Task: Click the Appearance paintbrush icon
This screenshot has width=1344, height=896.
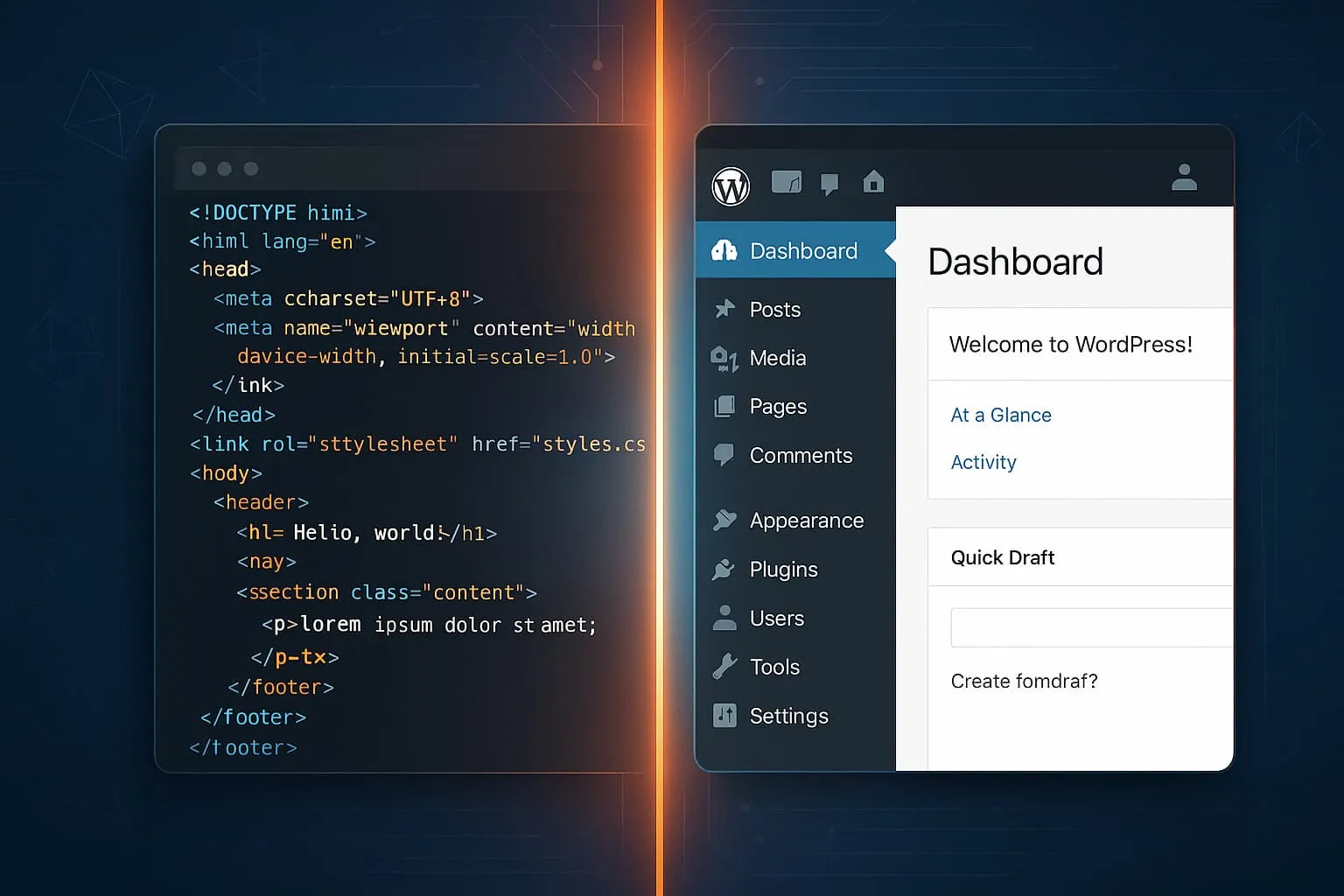Action: click(724, 521)
